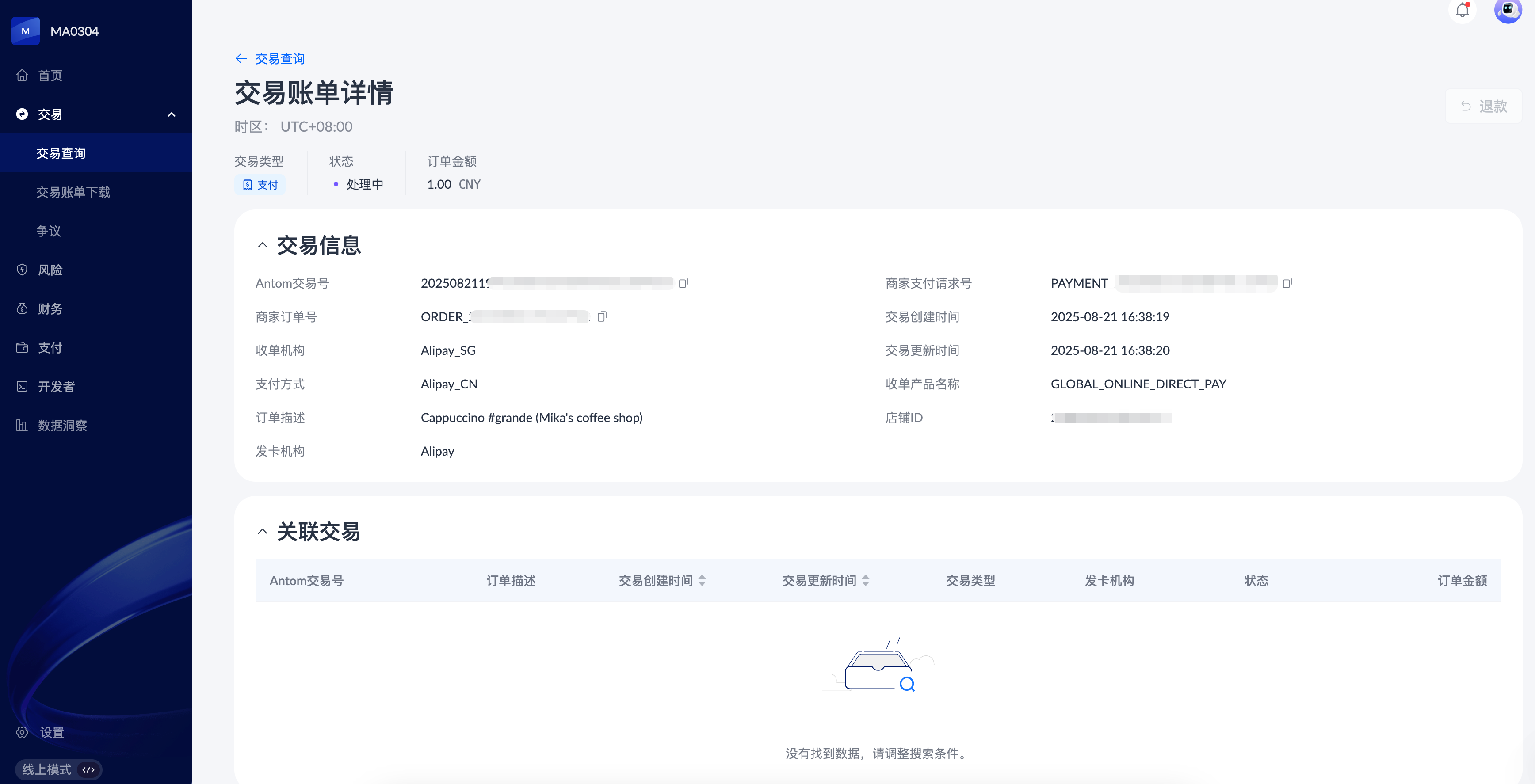
Task: Click 交易查询 breadcrumb link
Action: coord(280,58)
